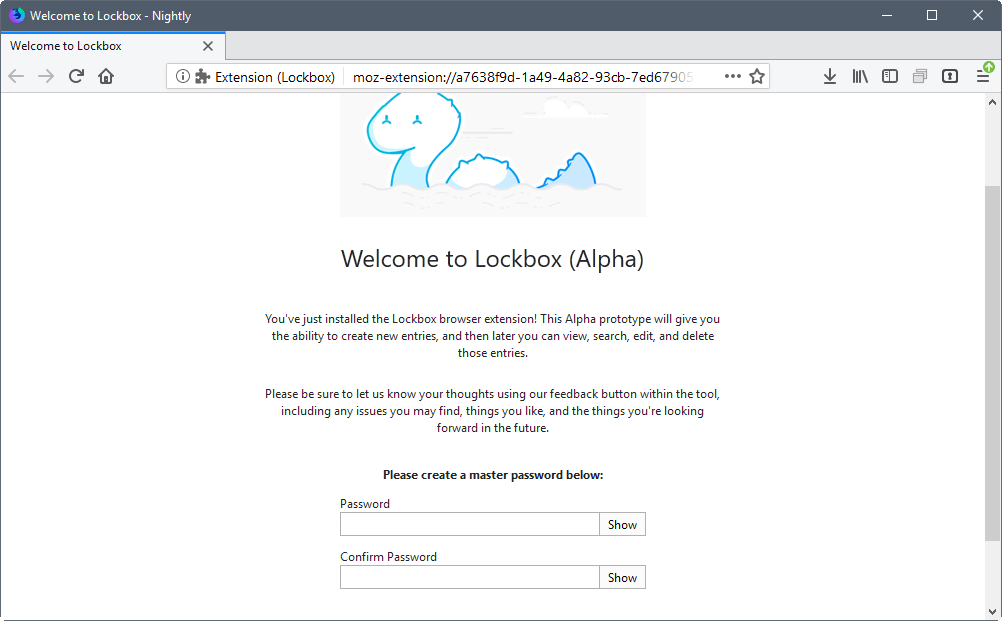
Task: Show the master Password text
Action: point(622,524)
